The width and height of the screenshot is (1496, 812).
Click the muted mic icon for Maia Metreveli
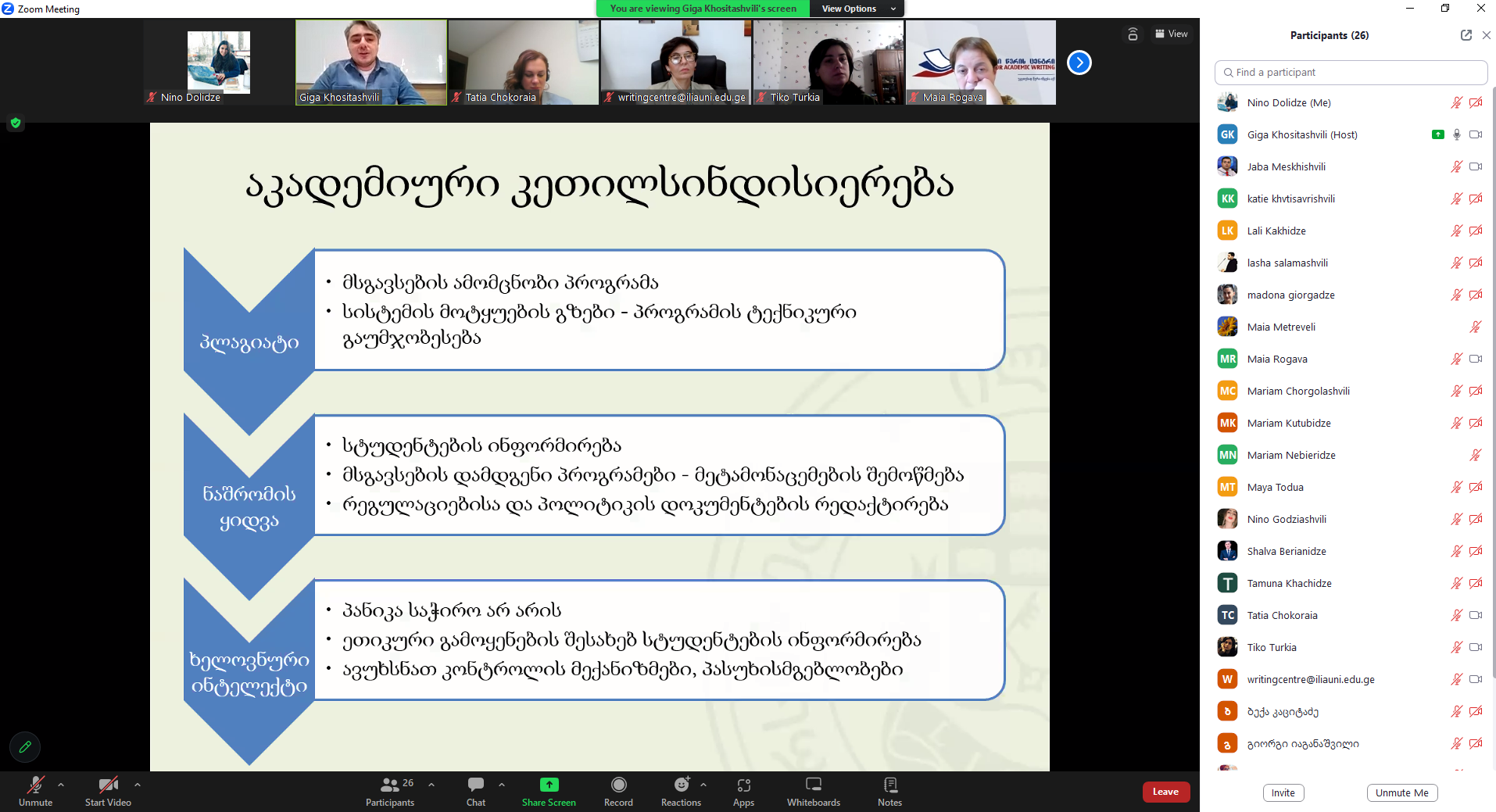tap(1476, 327)
